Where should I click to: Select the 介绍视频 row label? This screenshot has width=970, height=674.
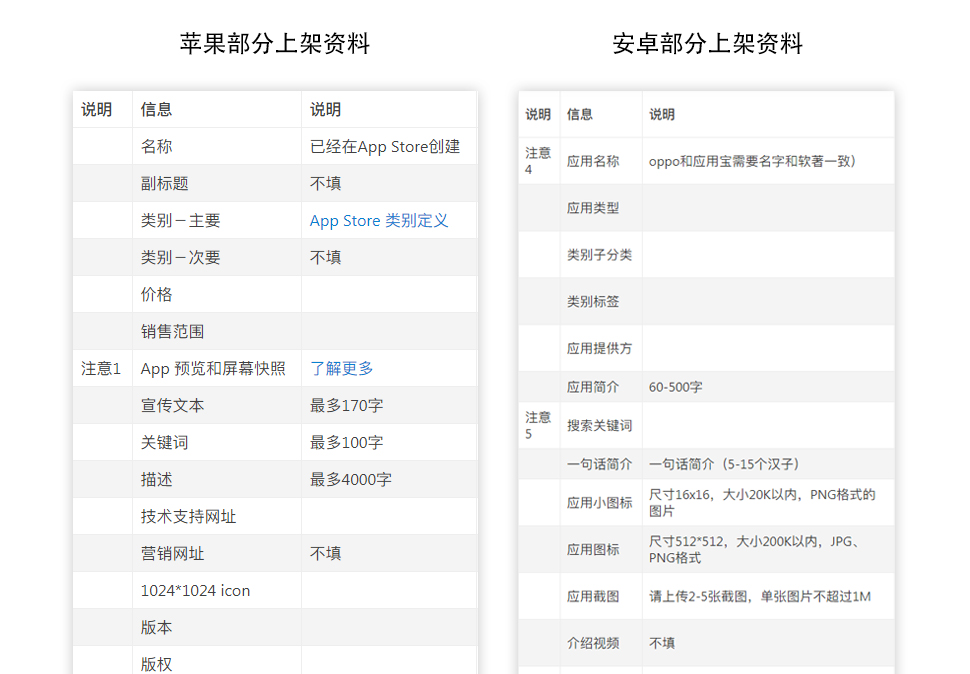(x=593, y=643)
